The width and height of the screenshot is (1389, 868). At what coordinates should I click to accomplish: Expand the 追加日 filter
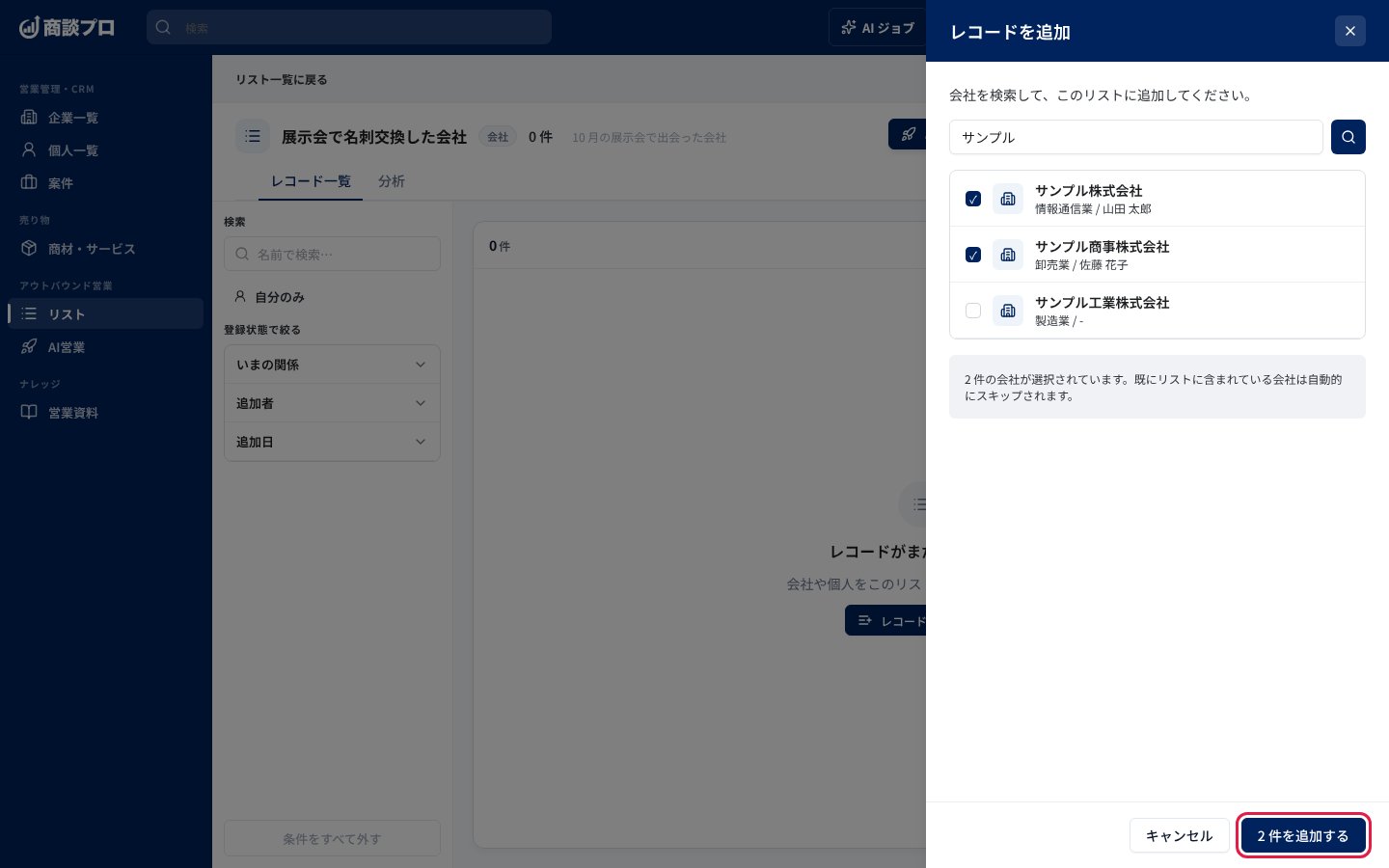coord(332,442)
